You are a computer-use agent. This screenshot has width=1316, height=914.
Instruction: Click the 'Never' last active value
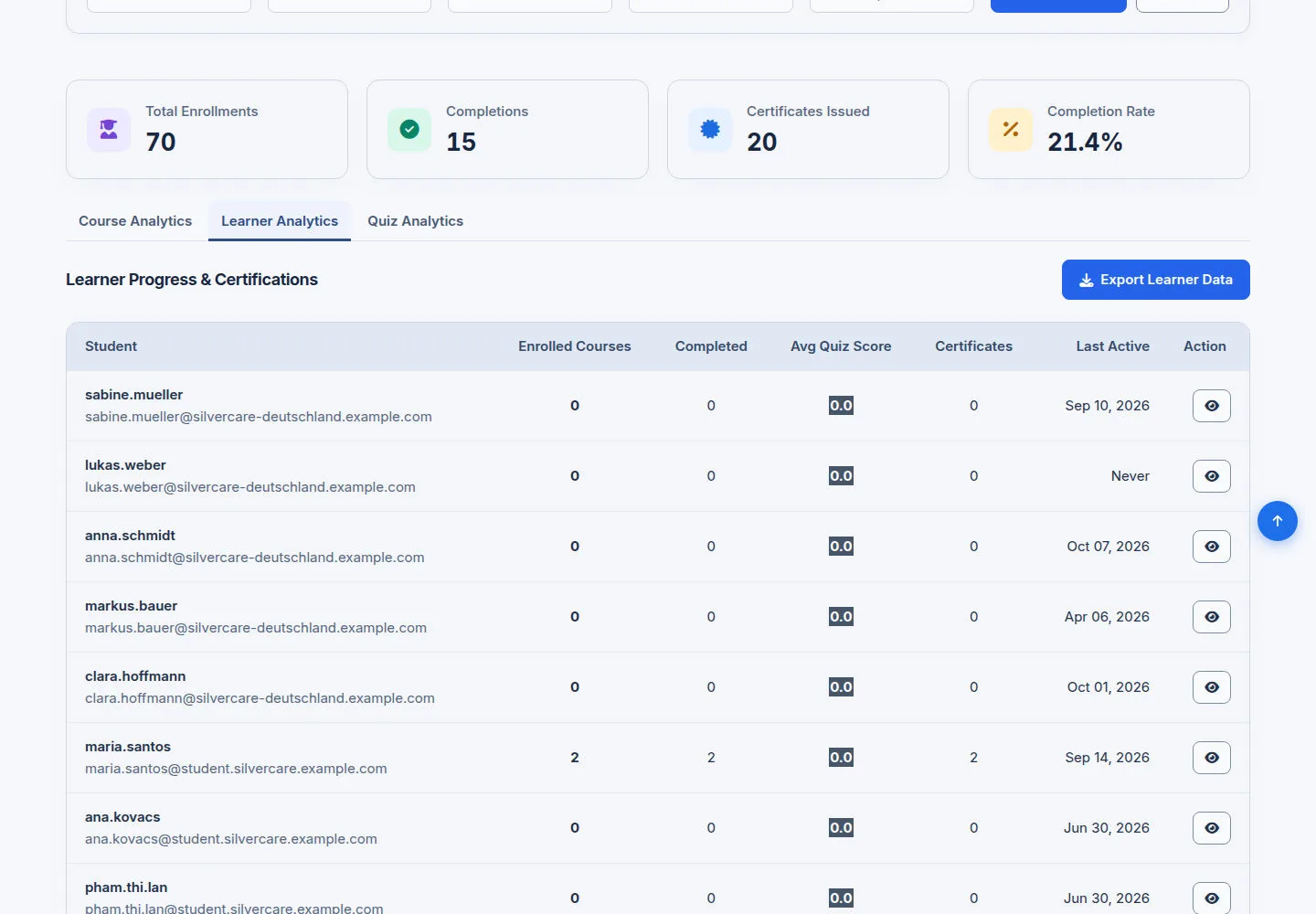pos(1130,476)
